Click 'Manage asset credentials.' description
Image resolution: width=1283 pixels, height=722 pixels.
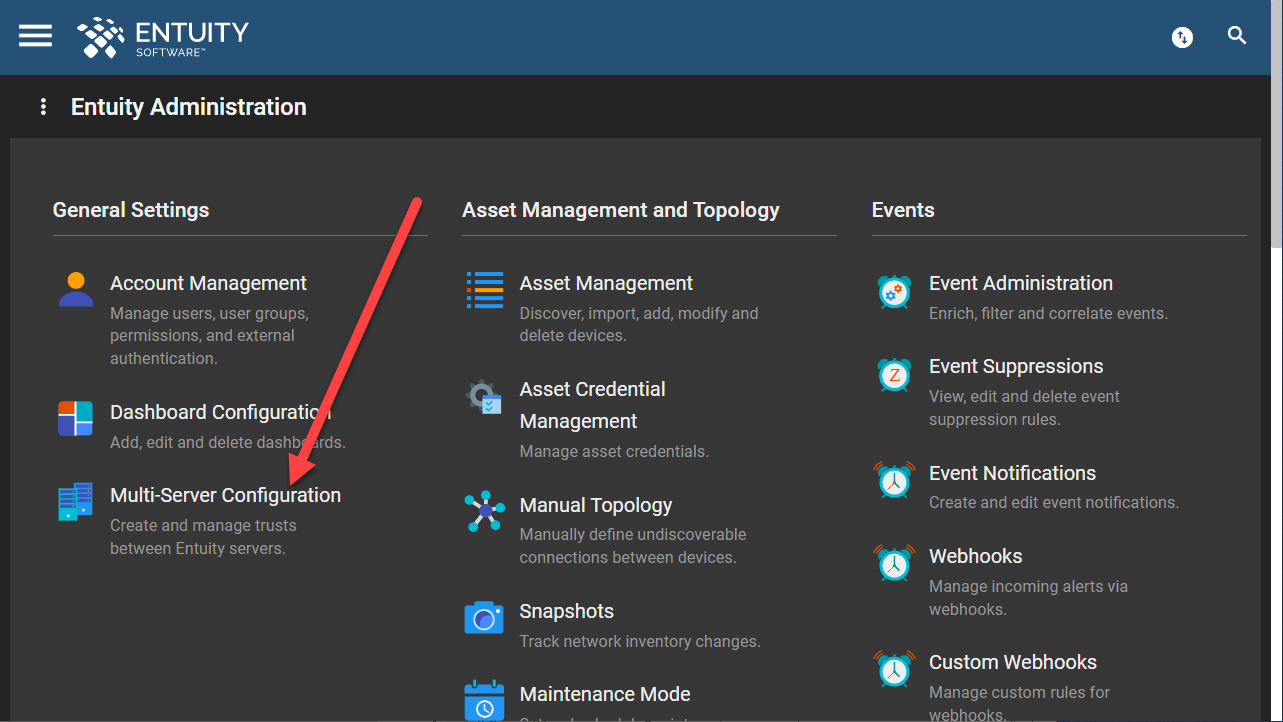[x=614, y=451]
